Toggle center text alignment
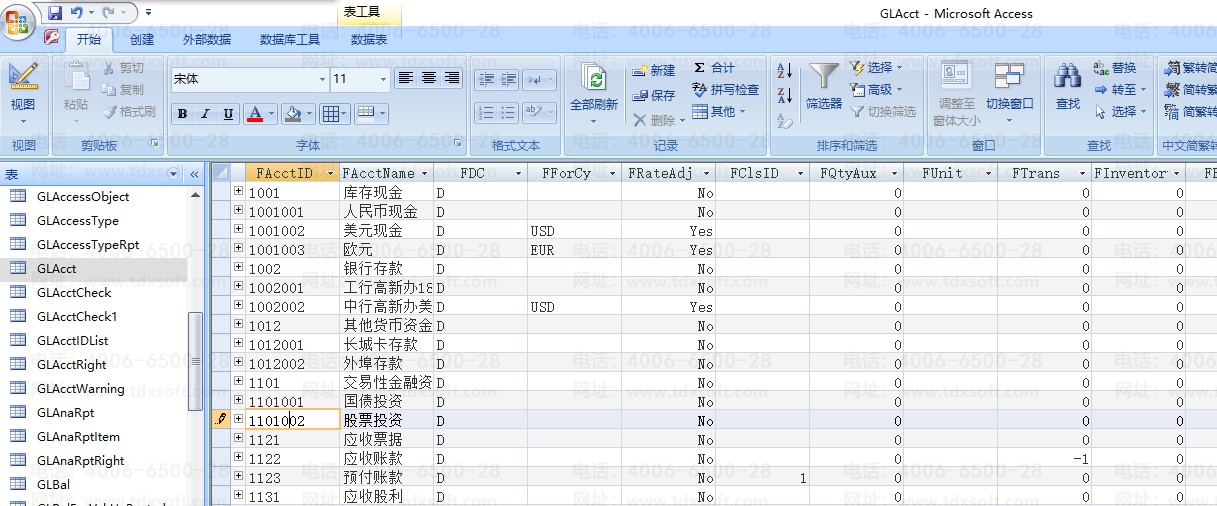This screenshot has height=506, width=1217. (429, 78)
